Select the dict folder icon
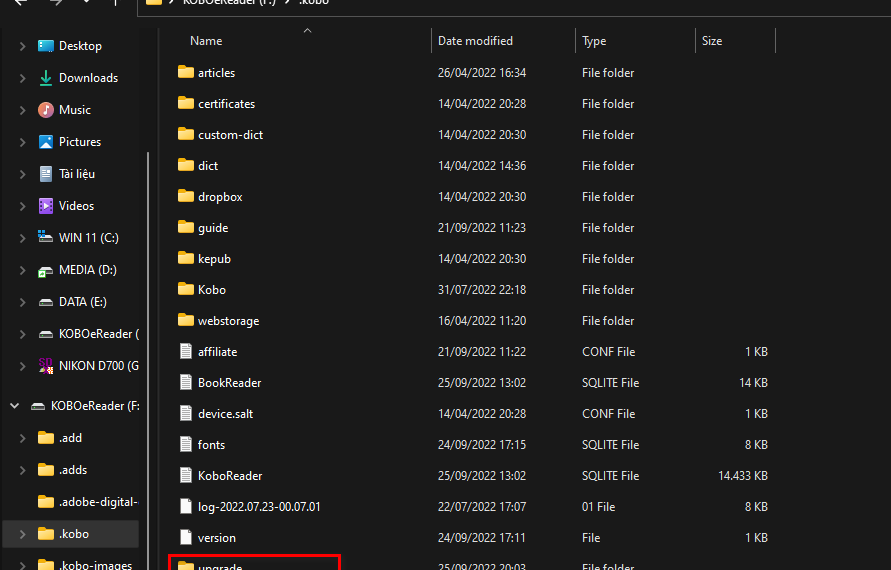 (x=186, y=165)
